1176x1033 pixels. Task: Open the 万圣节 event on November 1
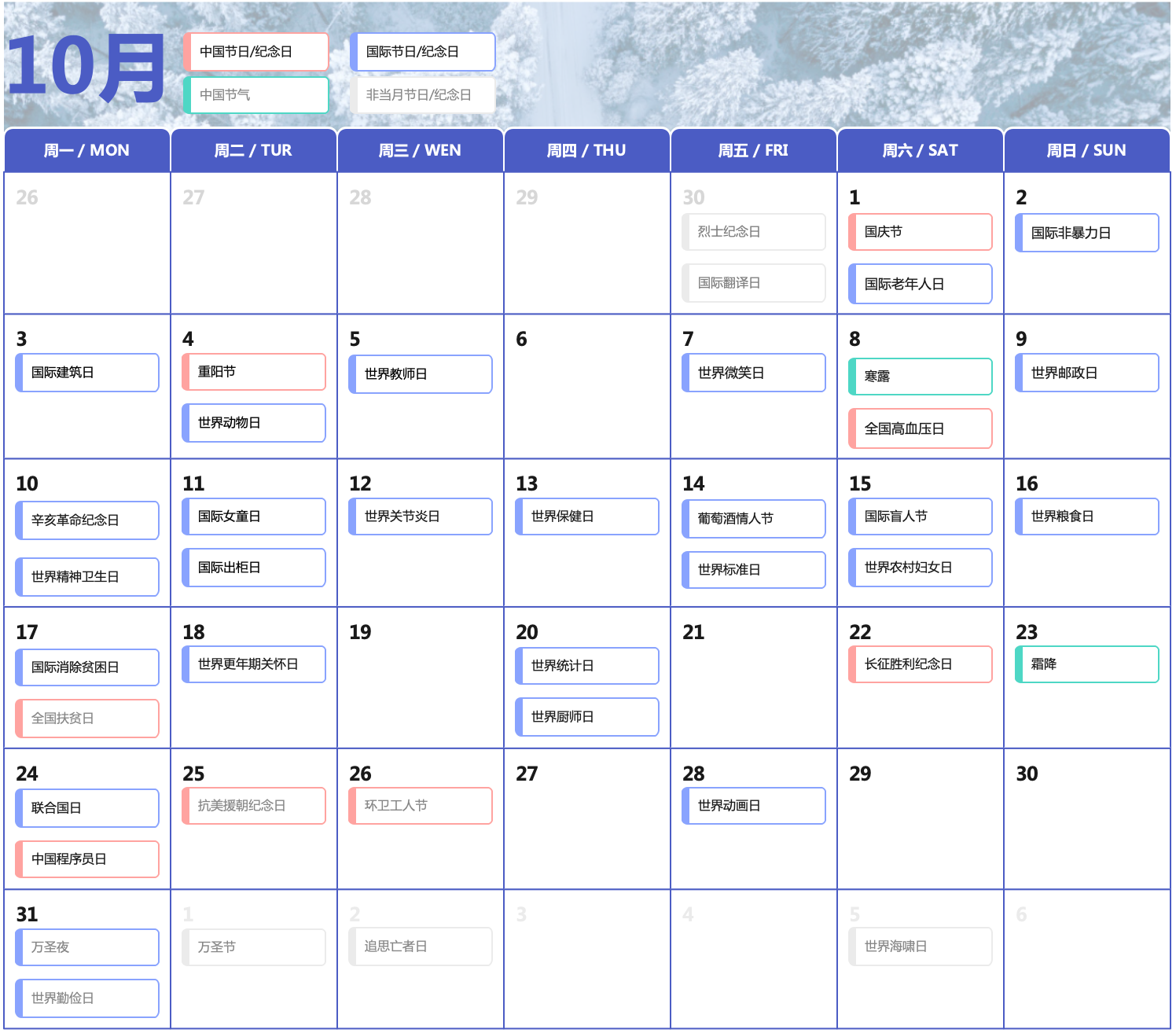(x=254, y=947)
